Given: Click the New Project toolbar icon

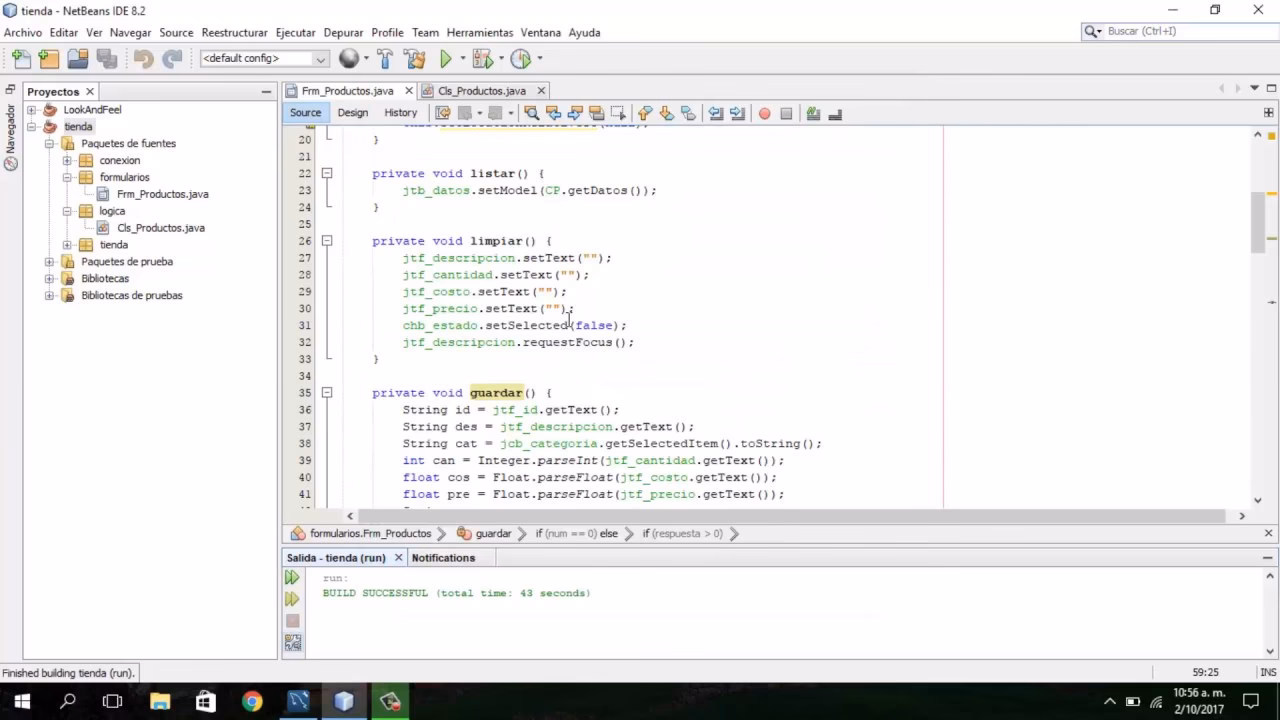Looking at the screenshot, I should pyautogui.click(x=49, y=59).
